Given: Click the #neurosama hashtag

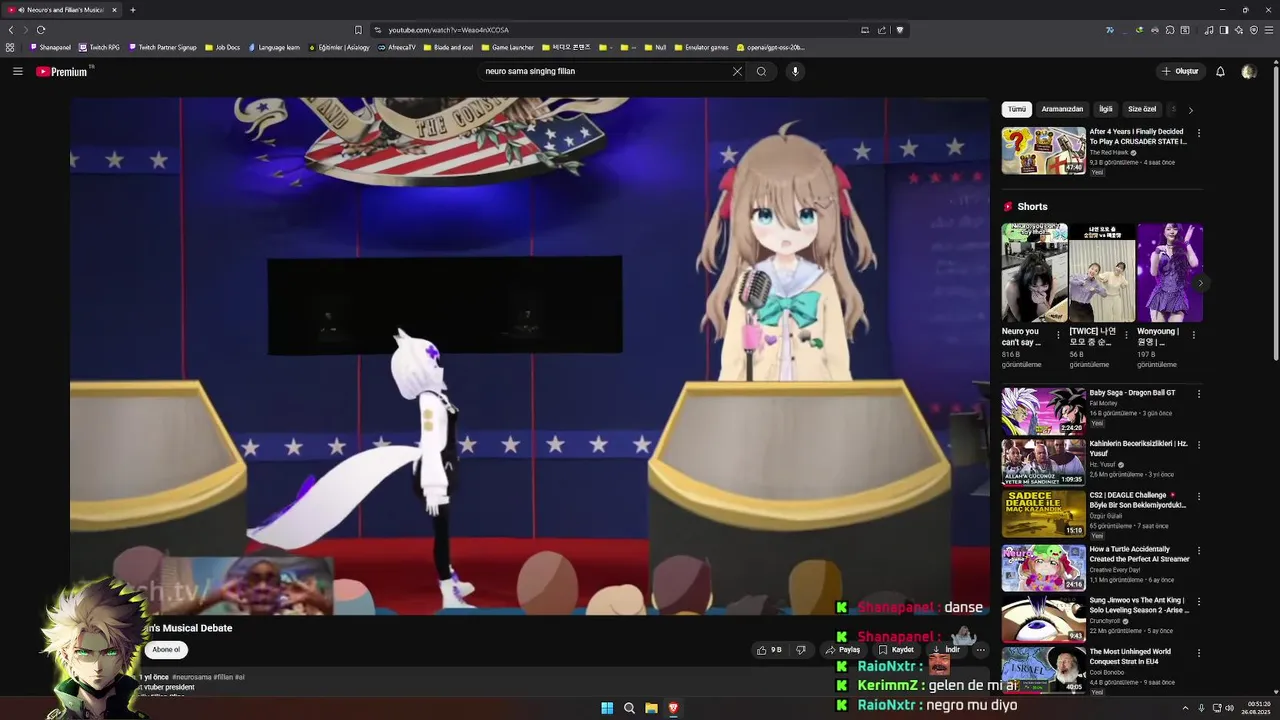Looking at the screenshot, I should click(191, 677).
